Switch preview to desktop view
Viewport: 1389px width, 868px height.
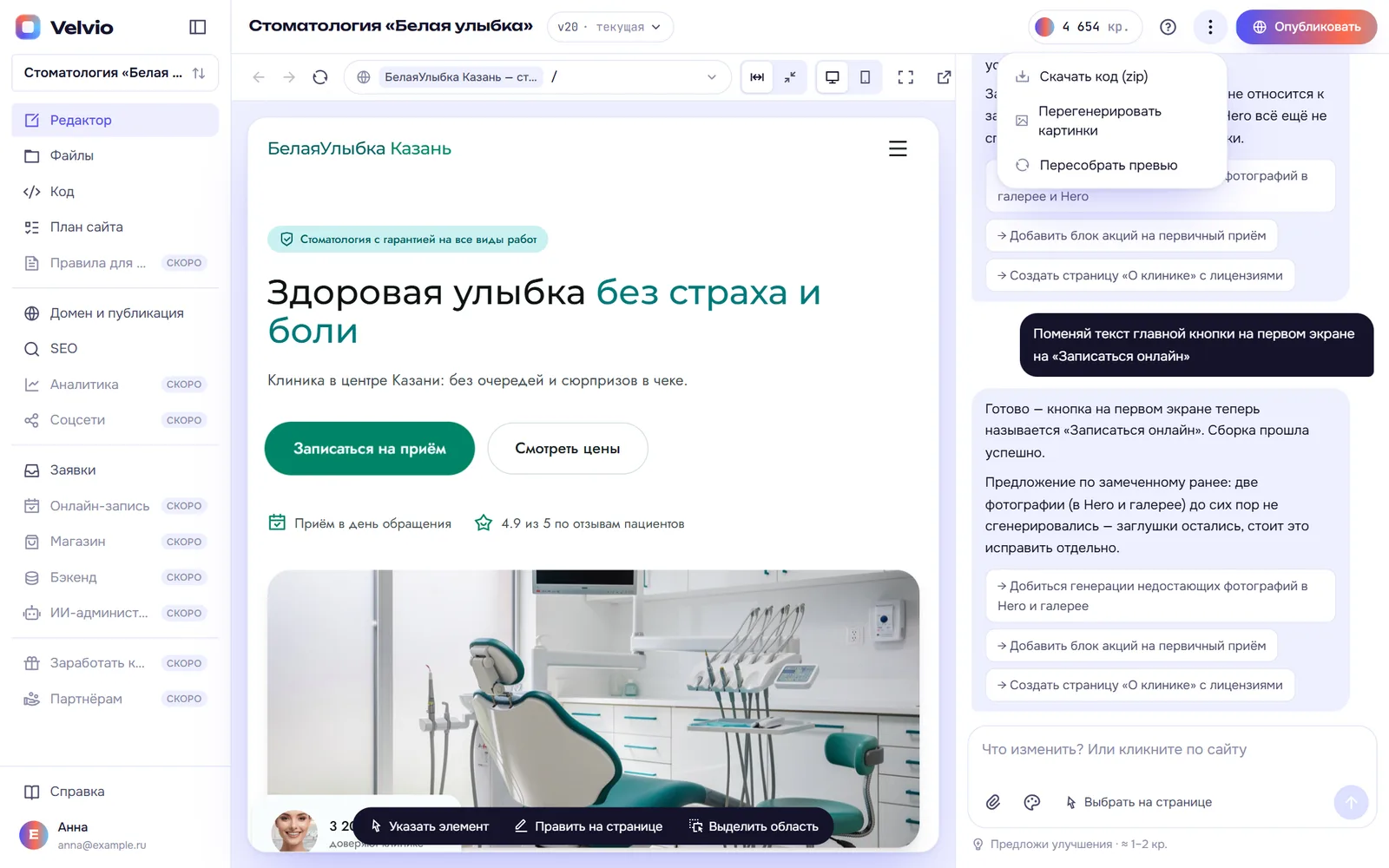point(832,77)
